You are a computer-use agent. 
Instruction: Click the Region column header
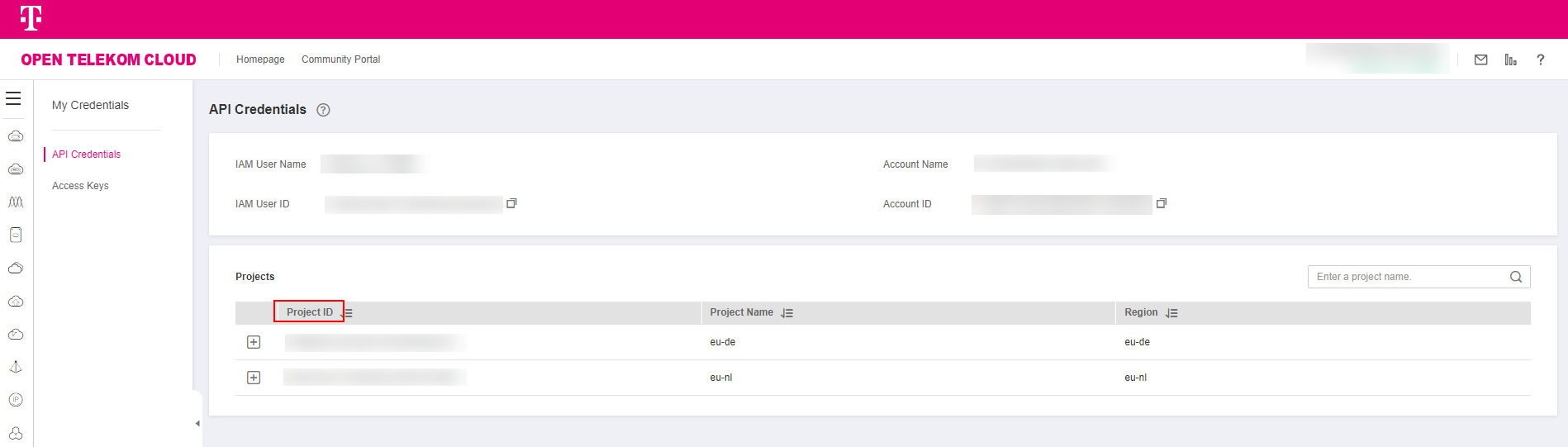click(1141, 312)
